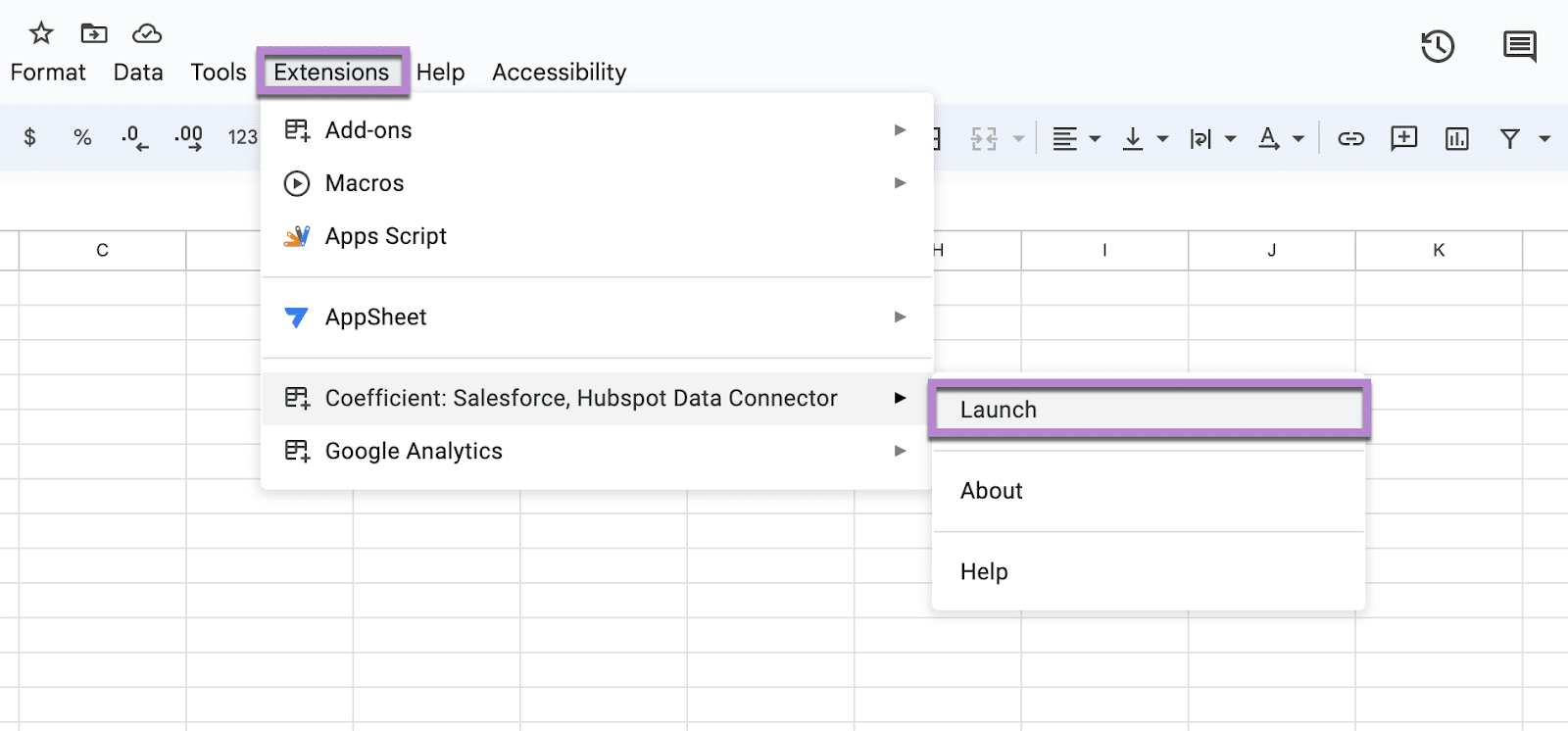
Task: Decrease decimal places
Action: 135,138
